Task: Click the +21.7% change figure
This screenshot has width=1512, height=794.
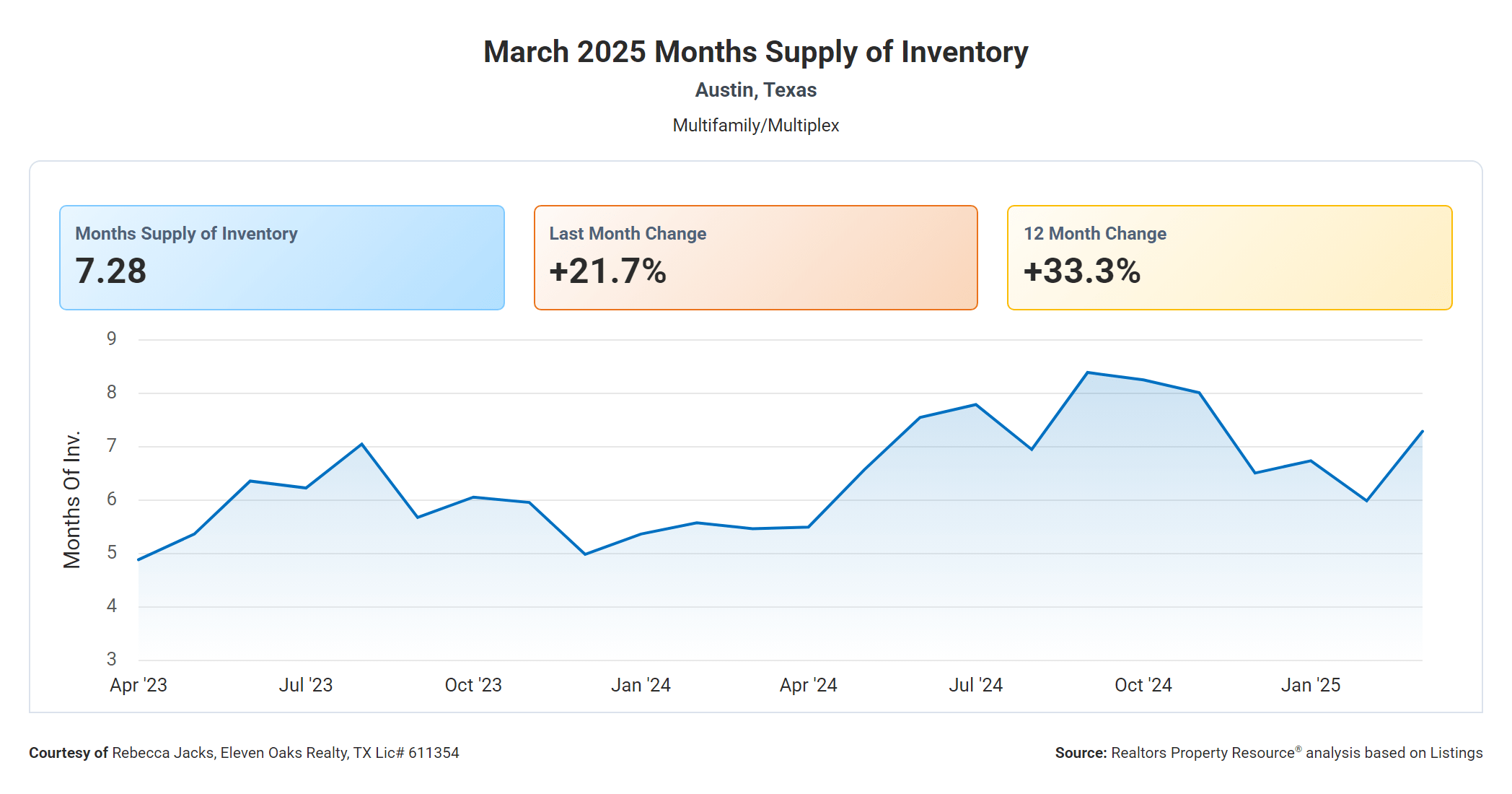Action: (607, 271)
